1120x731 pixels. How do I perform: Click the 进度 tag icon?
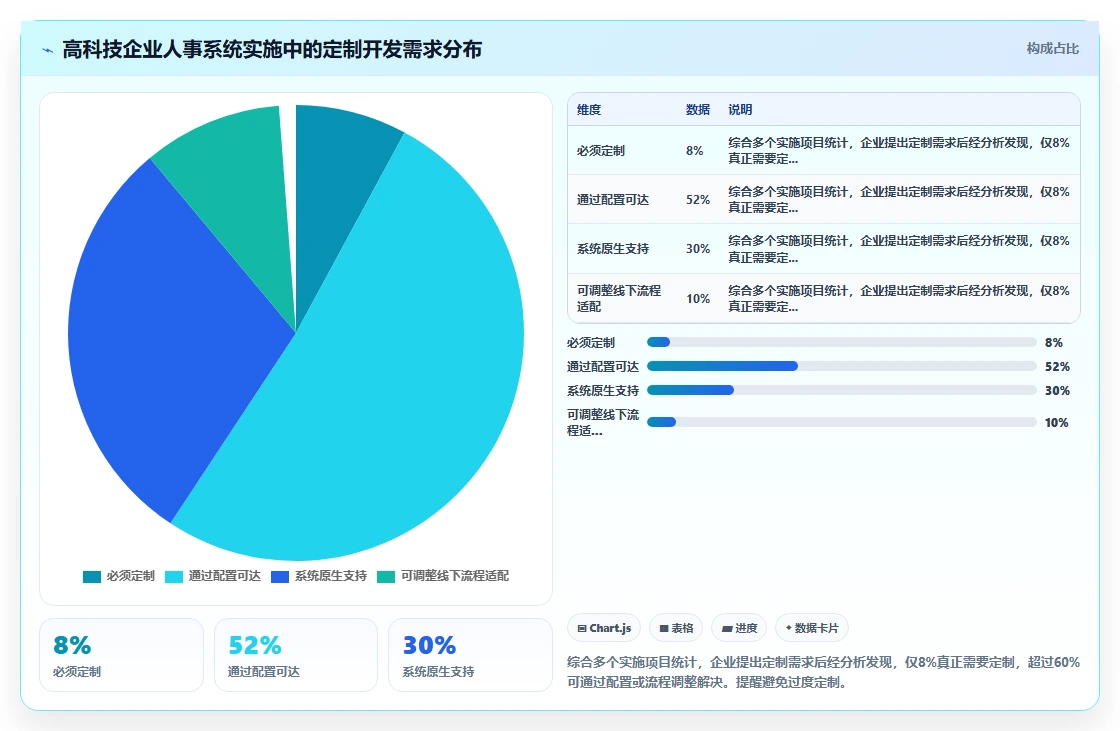tap(727, 628)
